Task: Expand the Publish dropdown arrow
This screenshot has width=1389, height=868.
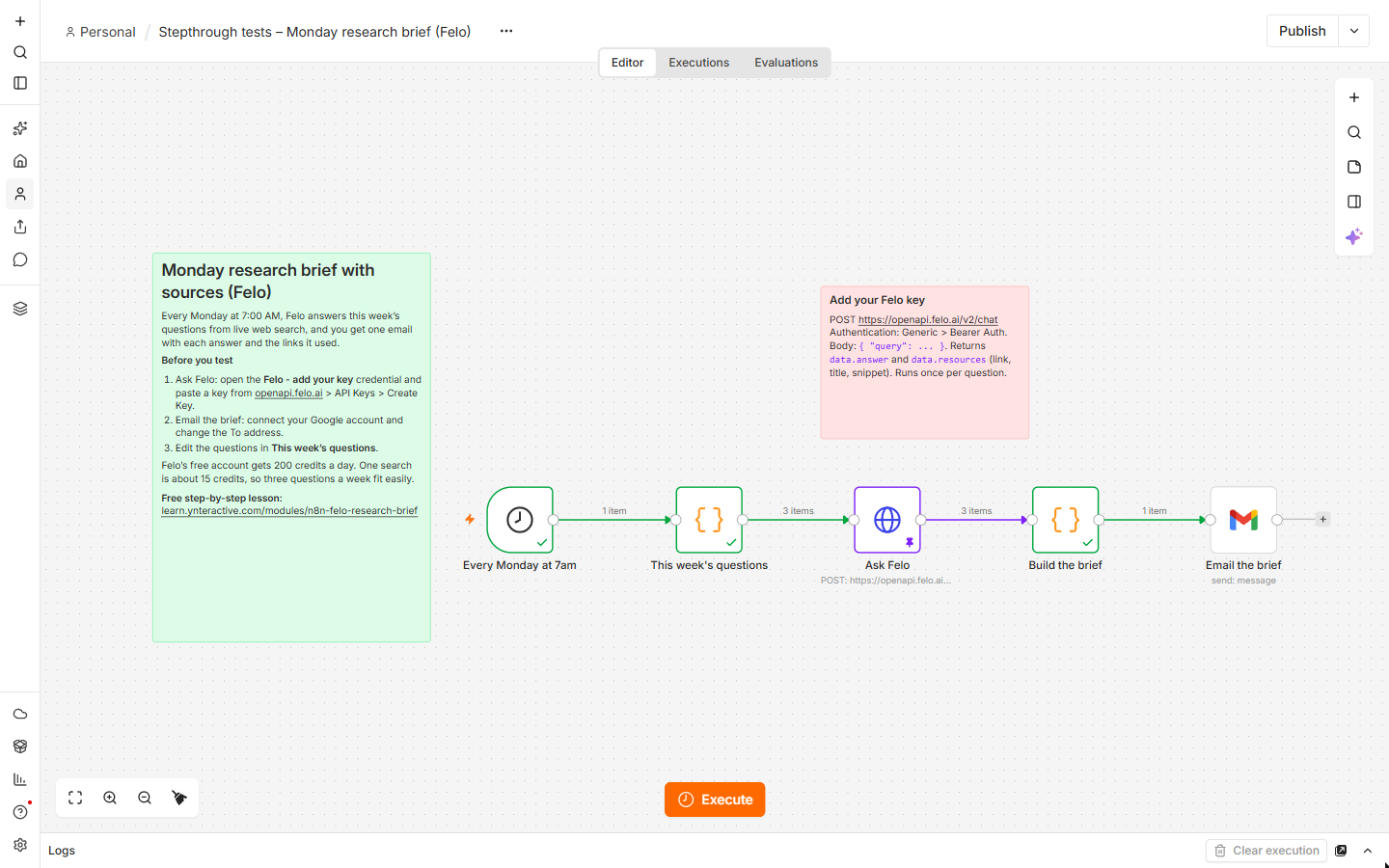Action: point(1354,31)
